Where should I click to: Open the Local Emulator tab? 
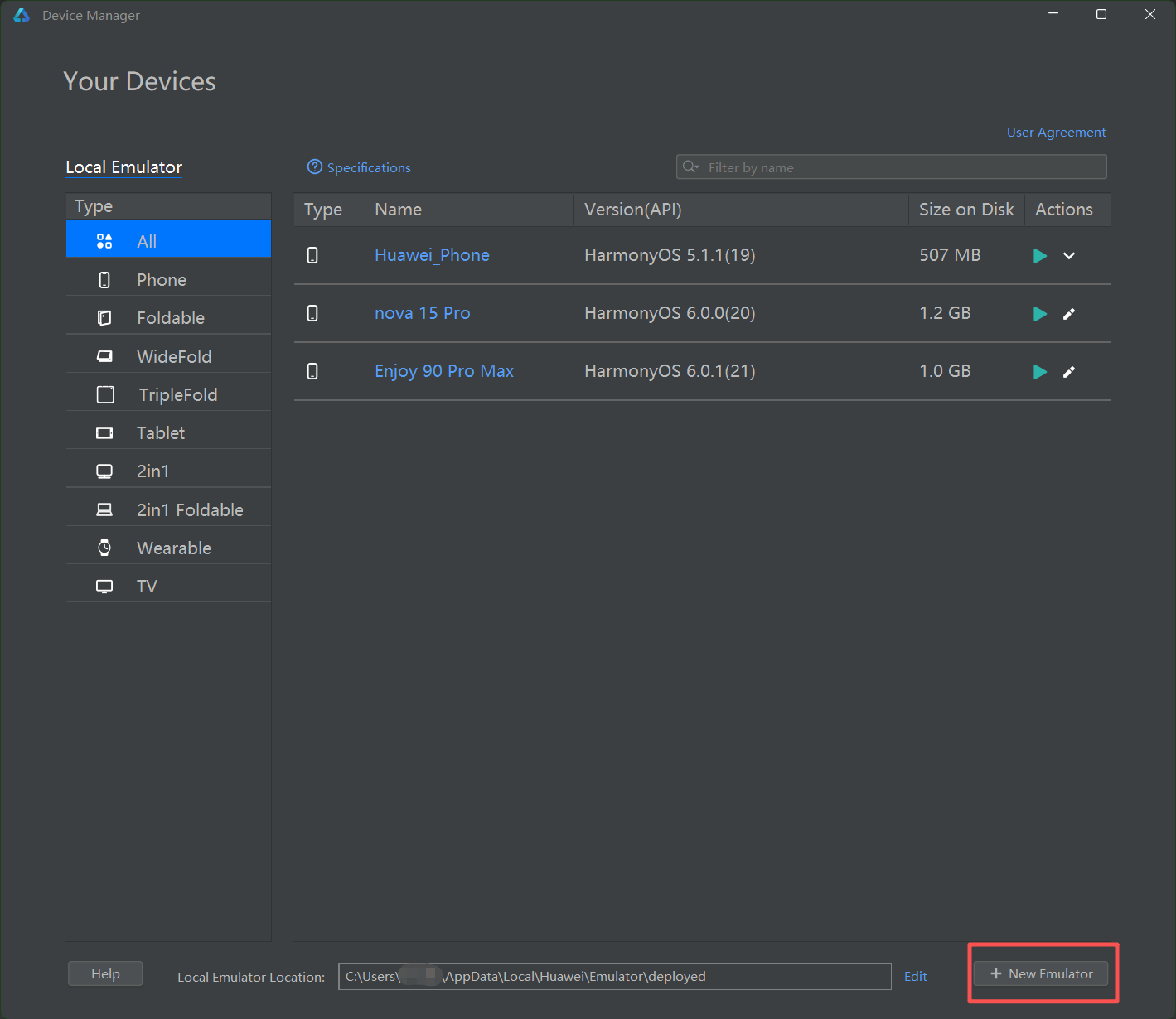point(123,167)
